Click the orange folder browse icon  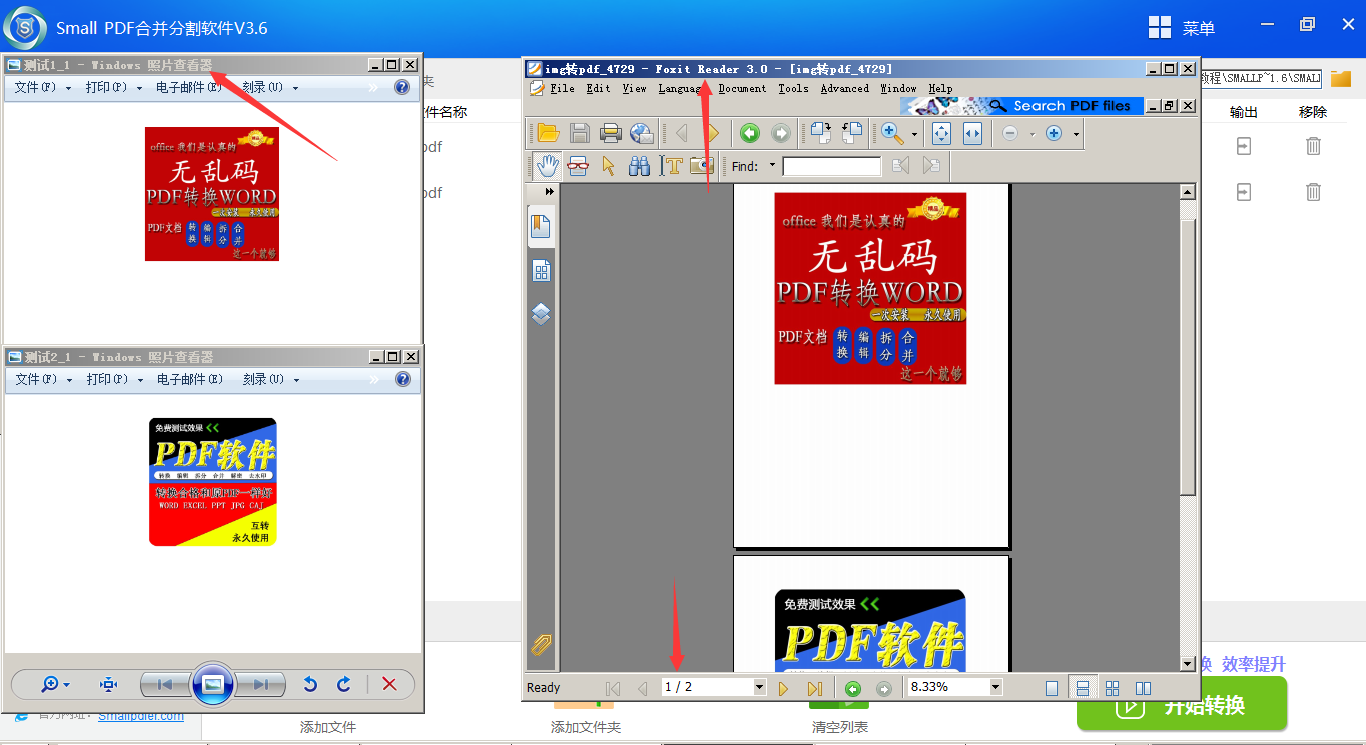point(1341,78)
